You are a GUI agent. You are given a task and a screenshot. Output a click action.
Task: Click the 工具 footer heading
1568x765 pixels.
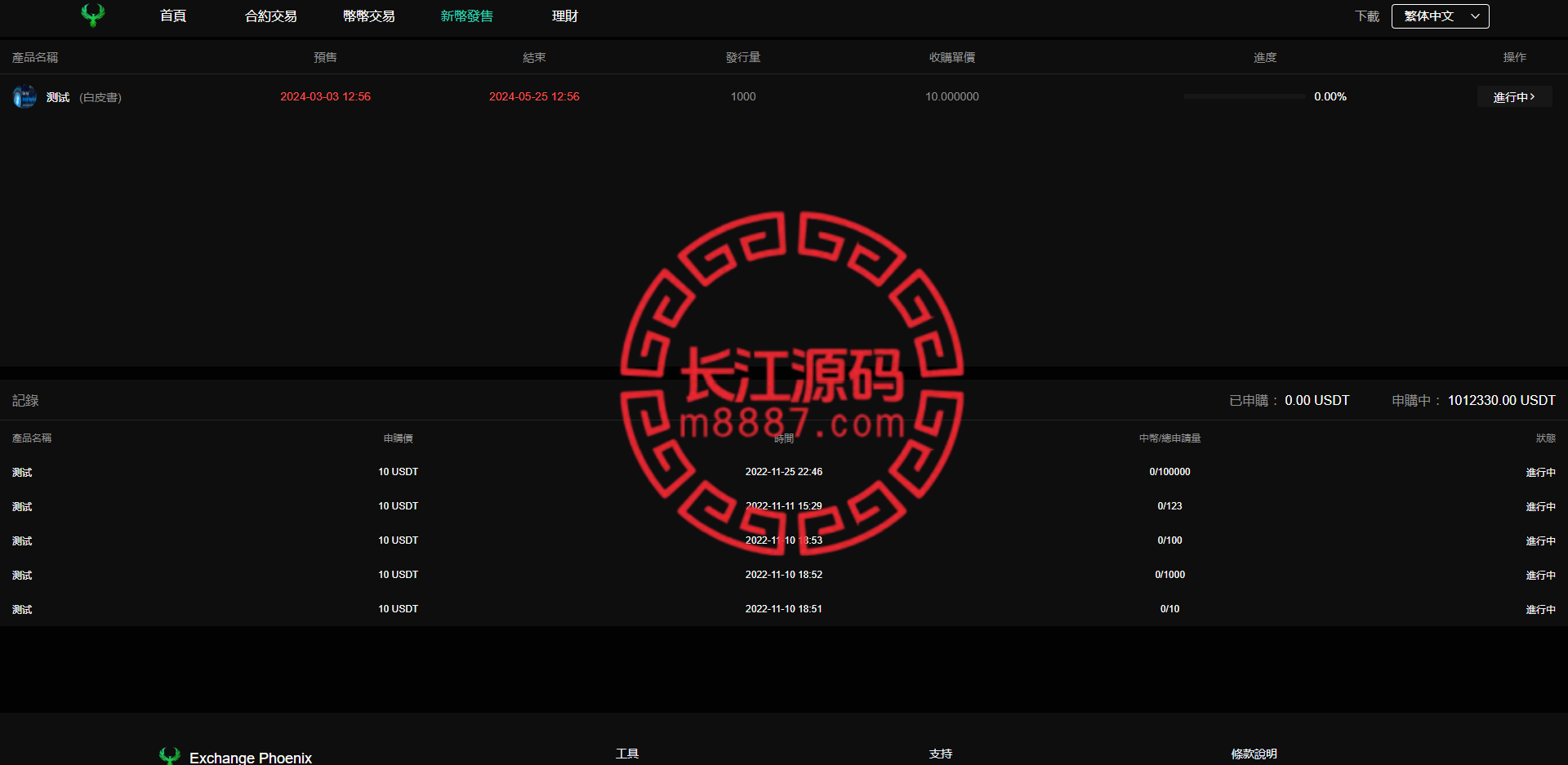pyautogui.click(x=627, y=754)
